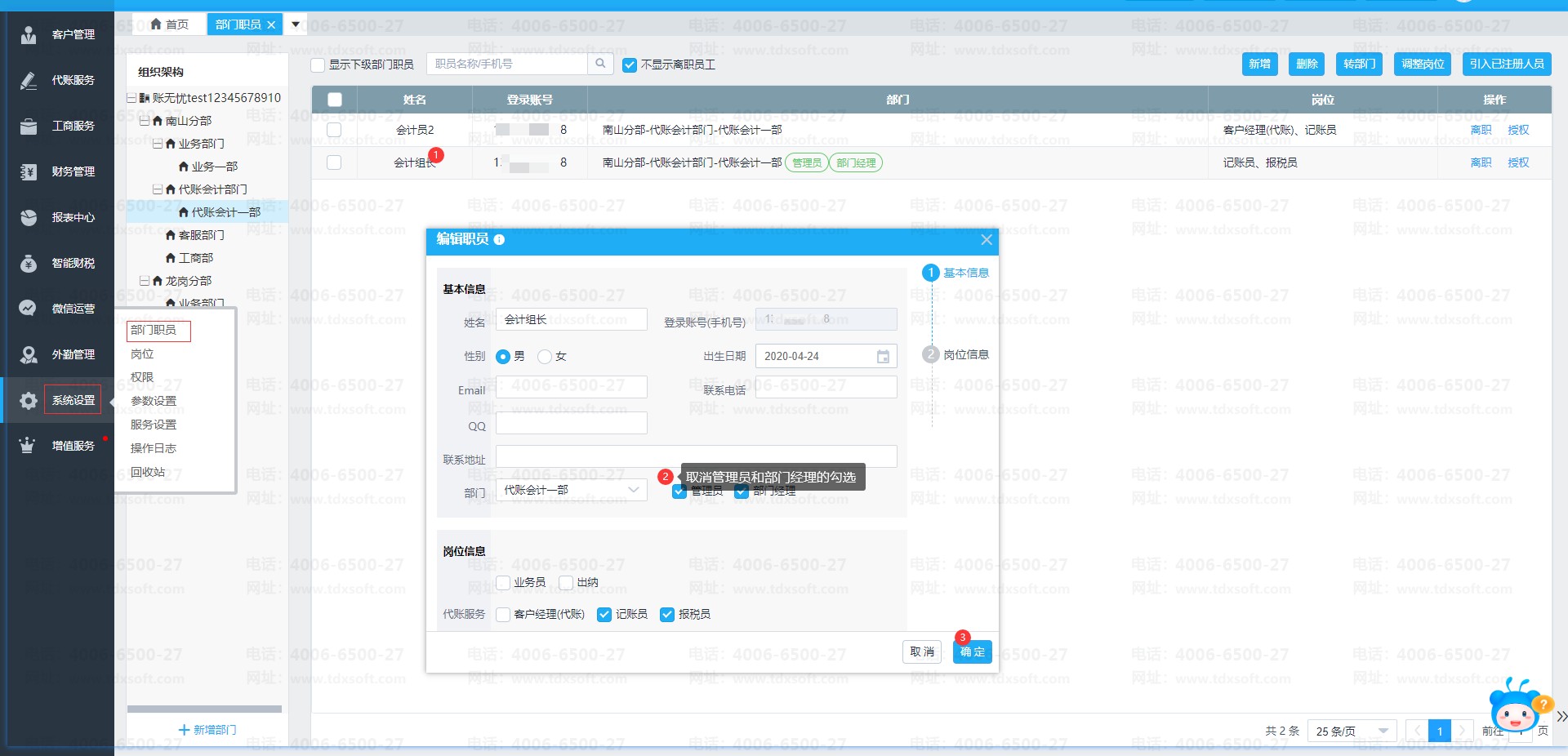Click the 报表中心 sidebar icon

[x=29, y=217]
